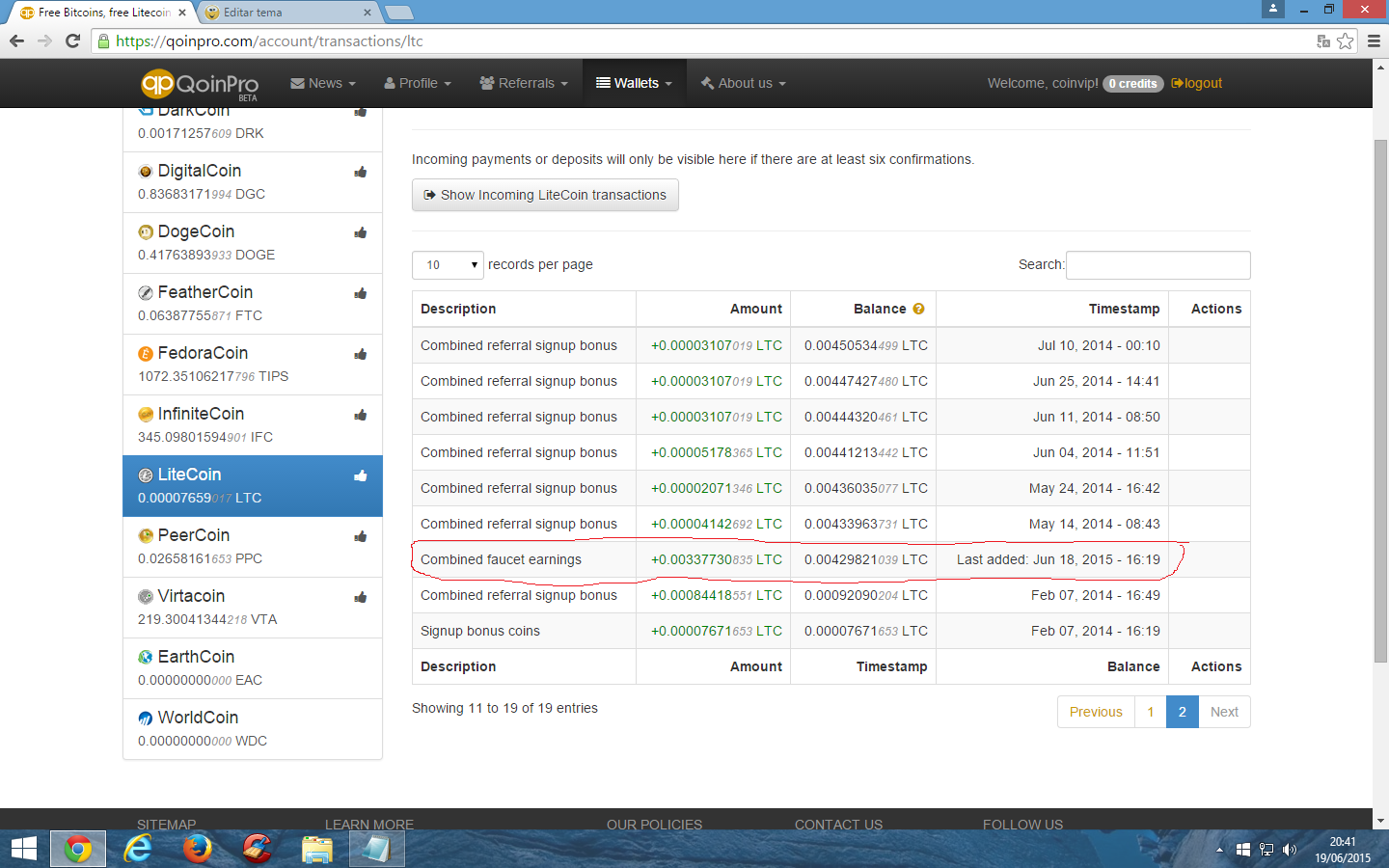Open EarthCoin wallet

pyautogui.click(x=253, y=668)
